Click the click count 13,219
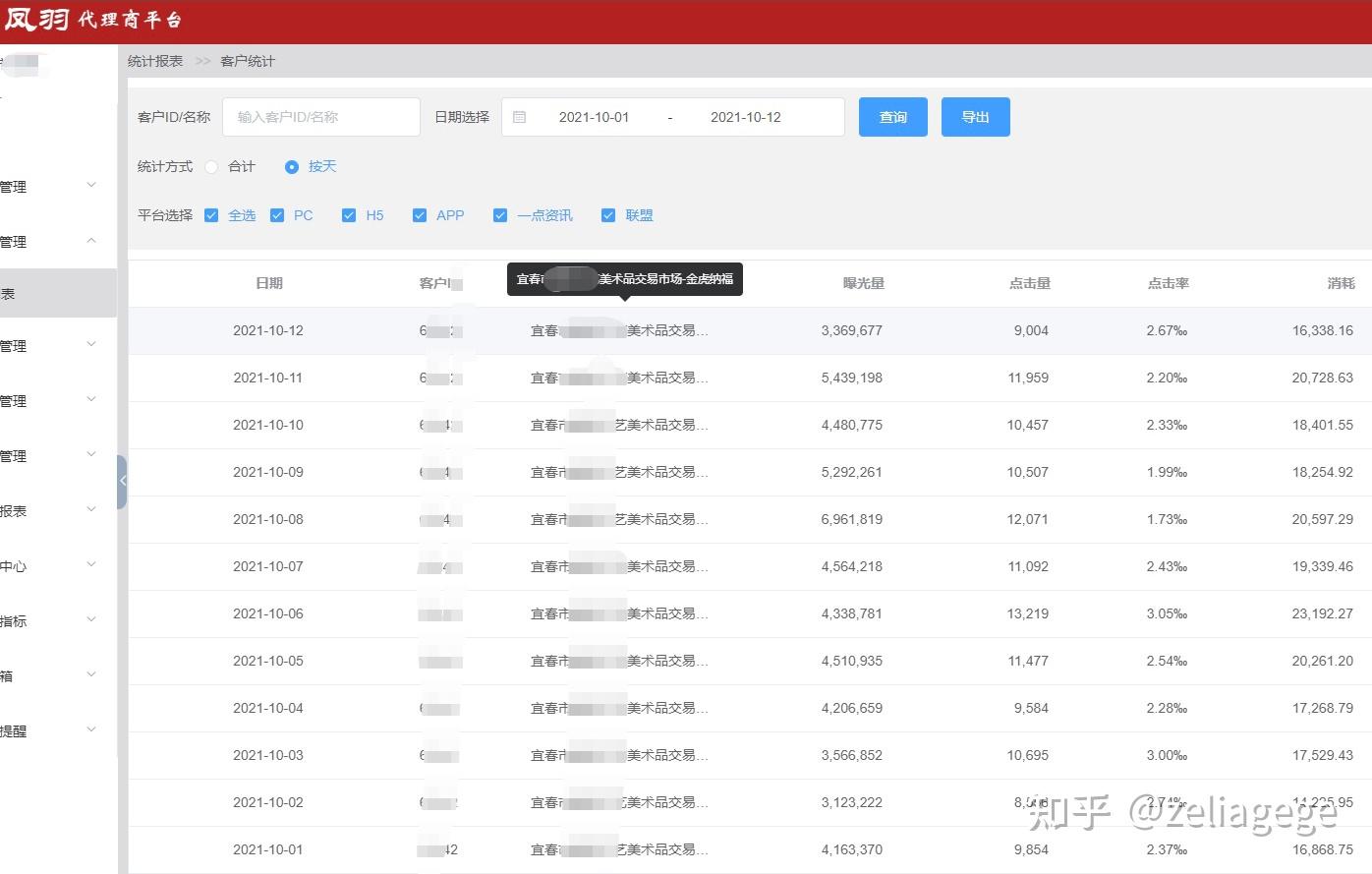The width and height of the screenshot is (1372, 874). tap(1028, 613)
